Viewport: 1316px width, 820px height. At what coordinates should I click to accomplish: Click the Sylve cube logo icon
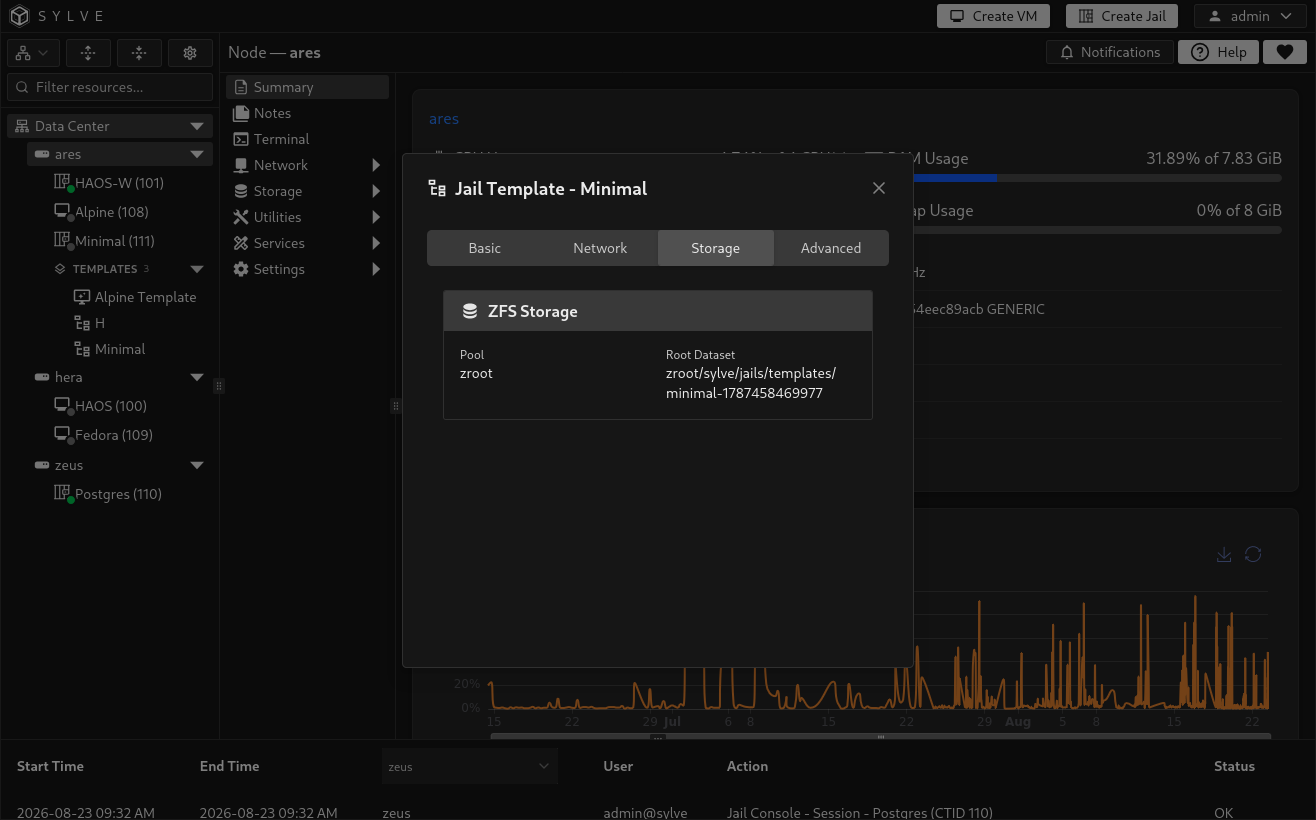pos(20,16)
